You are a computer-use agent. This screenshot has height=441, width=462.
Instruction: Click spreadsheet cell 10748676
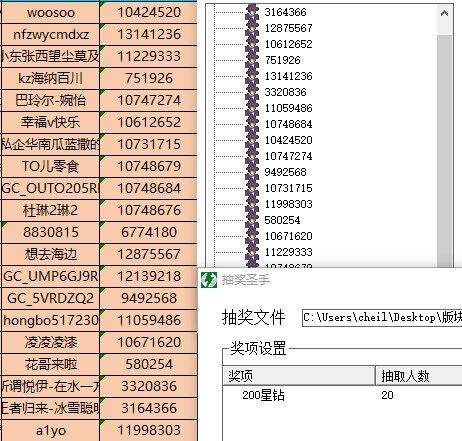coord(149,210)
